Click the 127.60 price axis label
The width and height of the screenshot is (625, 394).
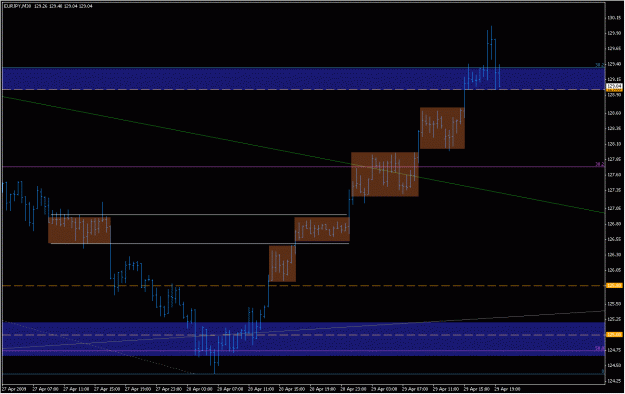coord(614,175)
